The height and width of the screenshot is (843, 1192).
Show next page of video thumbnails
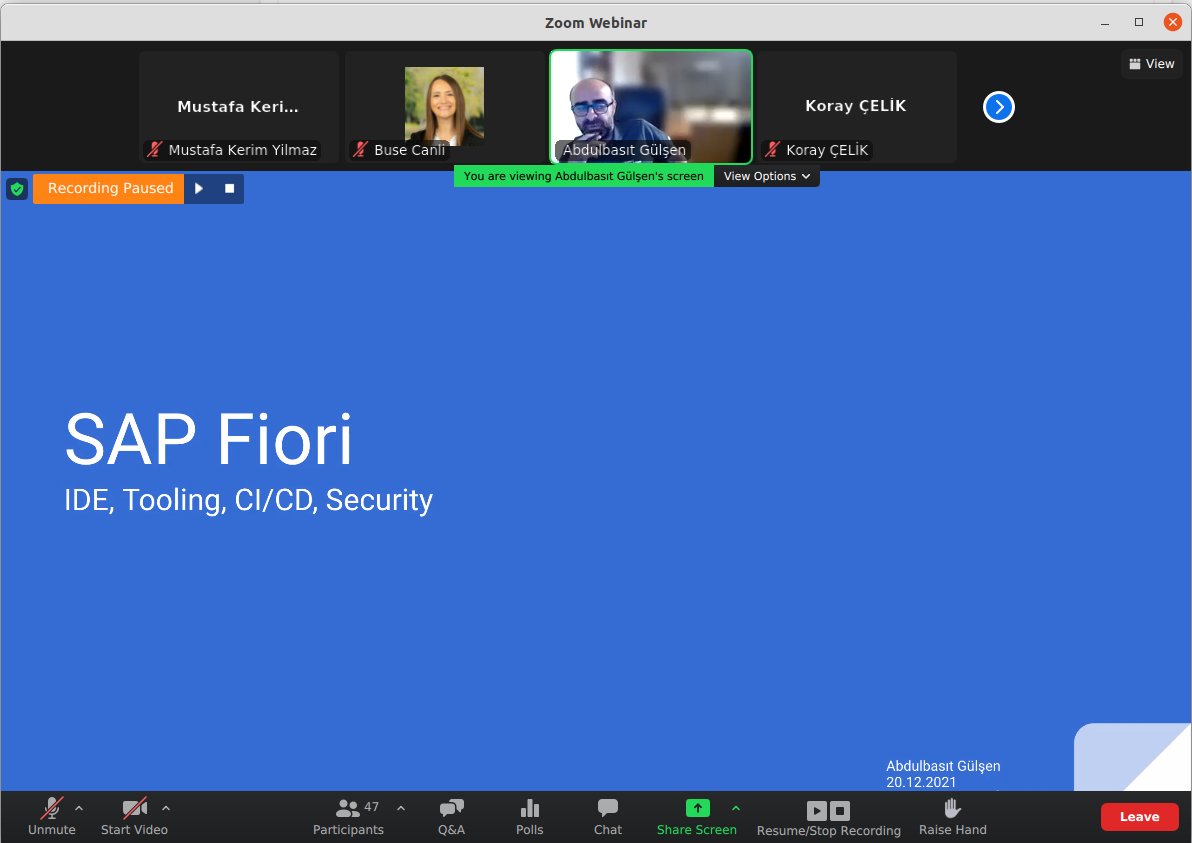tap(999, 107)
